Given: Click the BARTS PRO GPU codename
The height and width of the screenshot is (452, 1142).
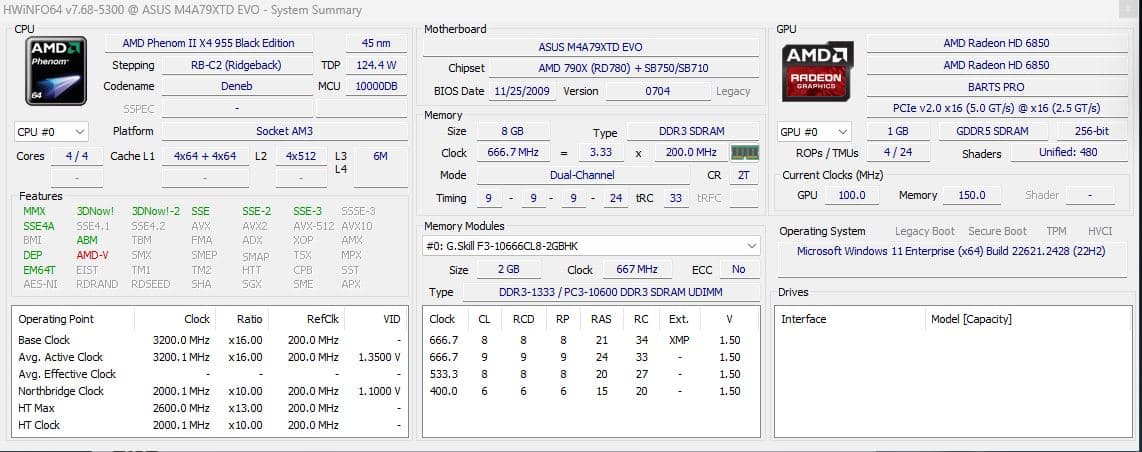Looking at the screenshot, I should click(996, 87).
